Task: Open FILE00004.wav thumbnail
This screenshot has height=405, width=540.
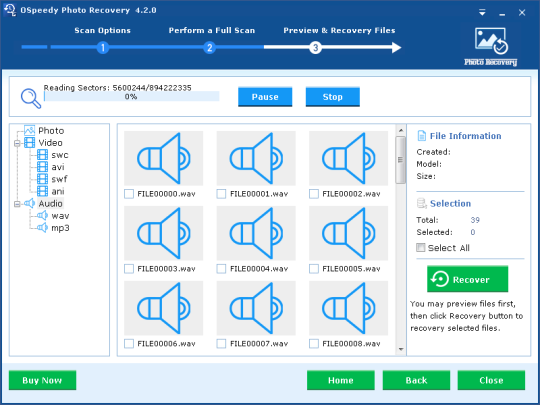Action: coord(256,233)
